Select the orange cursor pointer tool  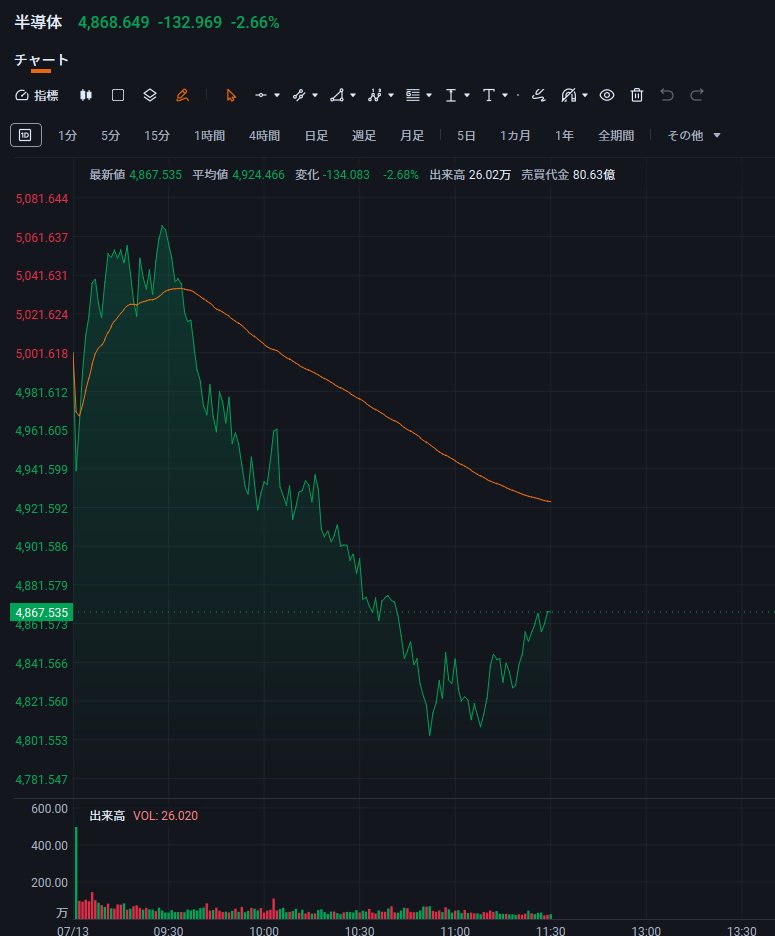[230, 96]
